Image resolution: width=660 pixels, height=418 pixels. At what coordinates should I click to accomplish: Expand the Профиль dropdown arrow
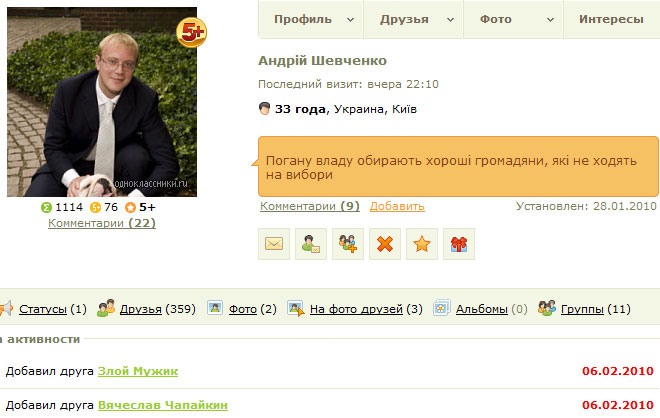click(350, 20)
